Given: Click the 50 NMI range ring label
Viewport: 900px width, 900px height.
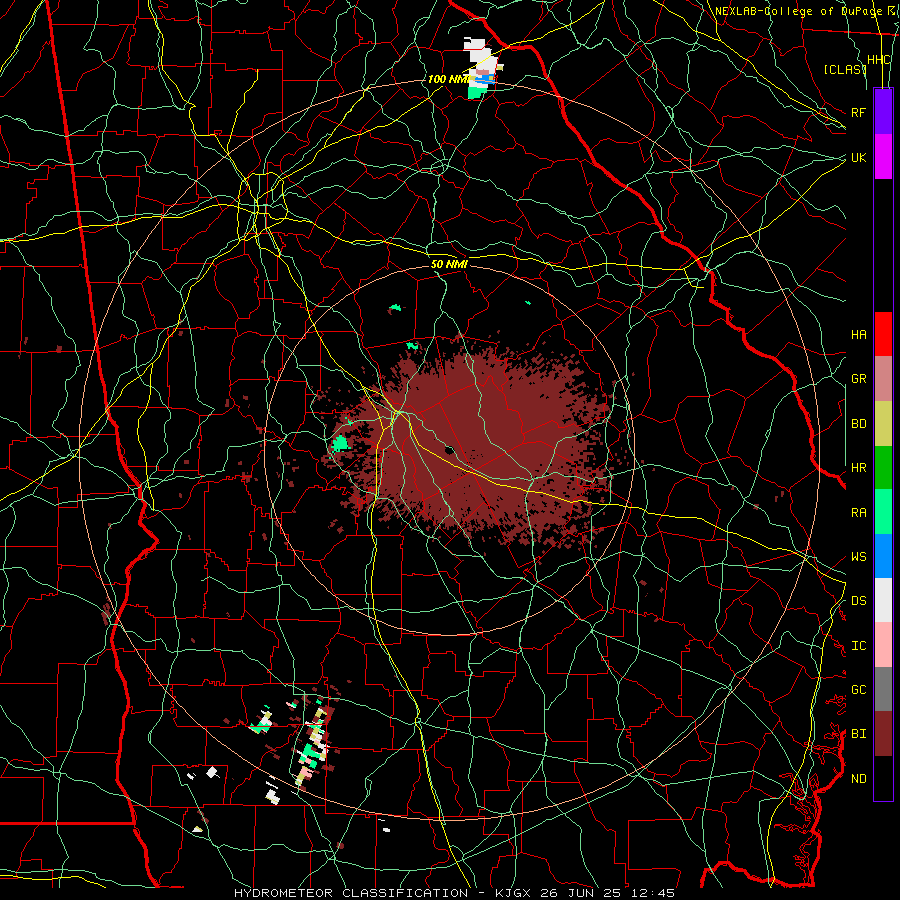Looking at the screenshot, I should pos(449,264).
